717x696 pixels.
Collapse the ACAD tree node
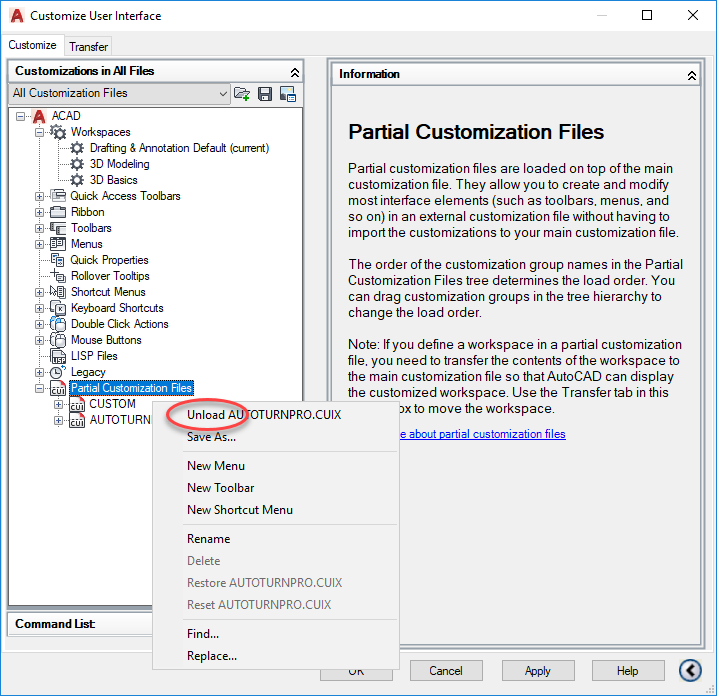[x=21, y=117]
